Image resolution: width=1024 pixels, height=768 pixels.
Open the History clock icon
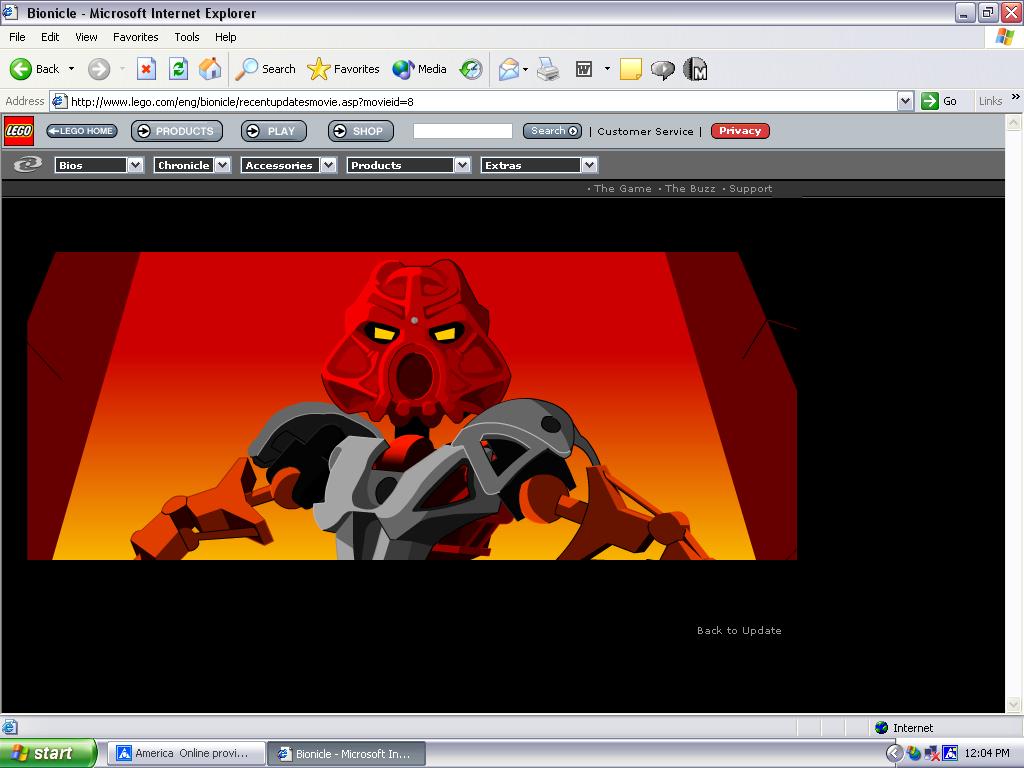tap(470, 69)
